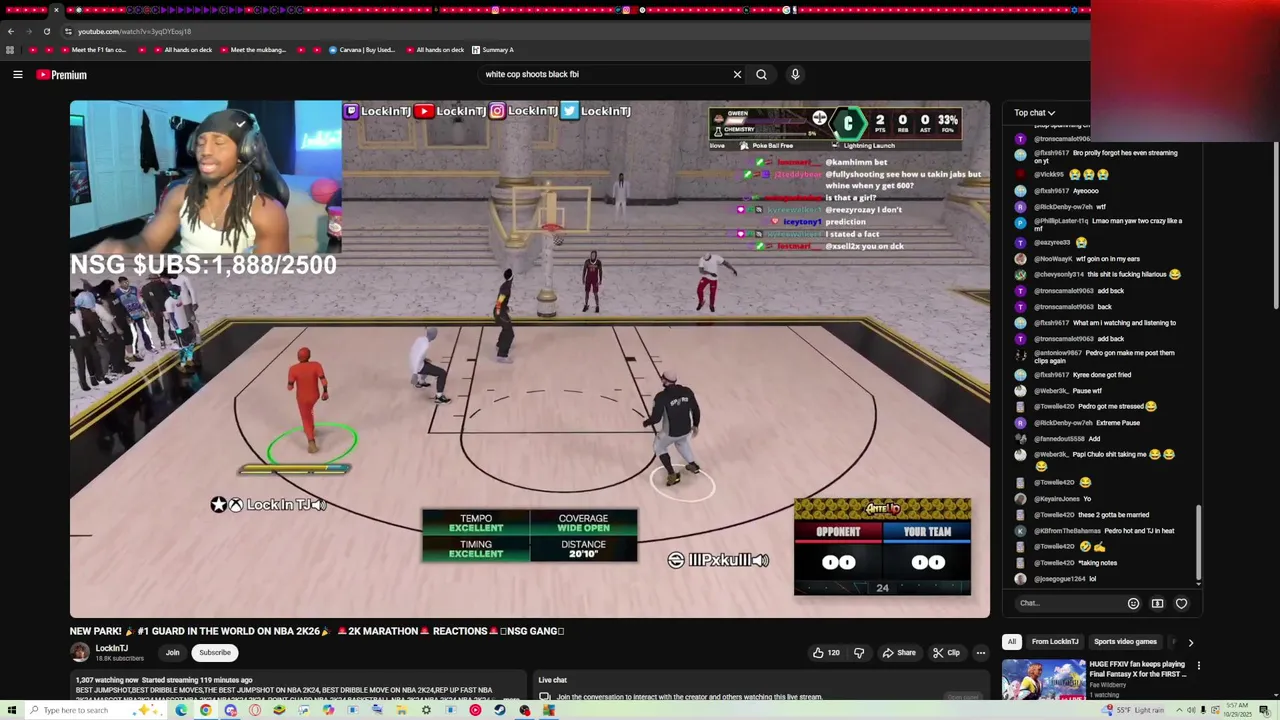
Task: Like the stream with thumbs up 120
Action: click(x=826, y=653)
